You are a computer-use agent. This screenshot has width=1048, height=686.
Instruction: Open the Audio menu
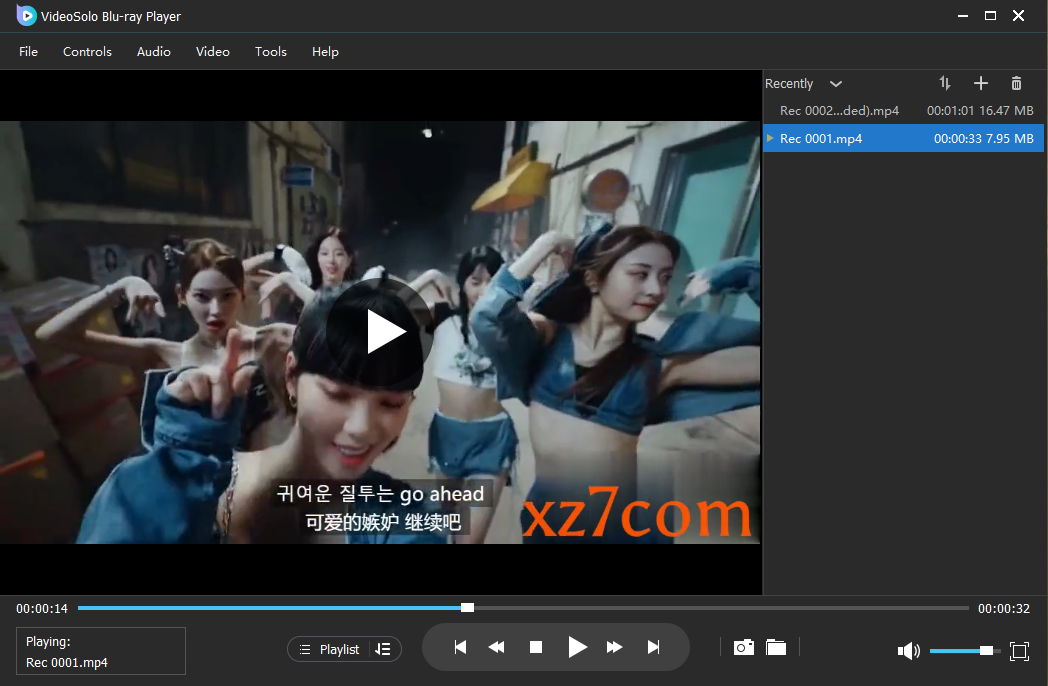point(154,51)
